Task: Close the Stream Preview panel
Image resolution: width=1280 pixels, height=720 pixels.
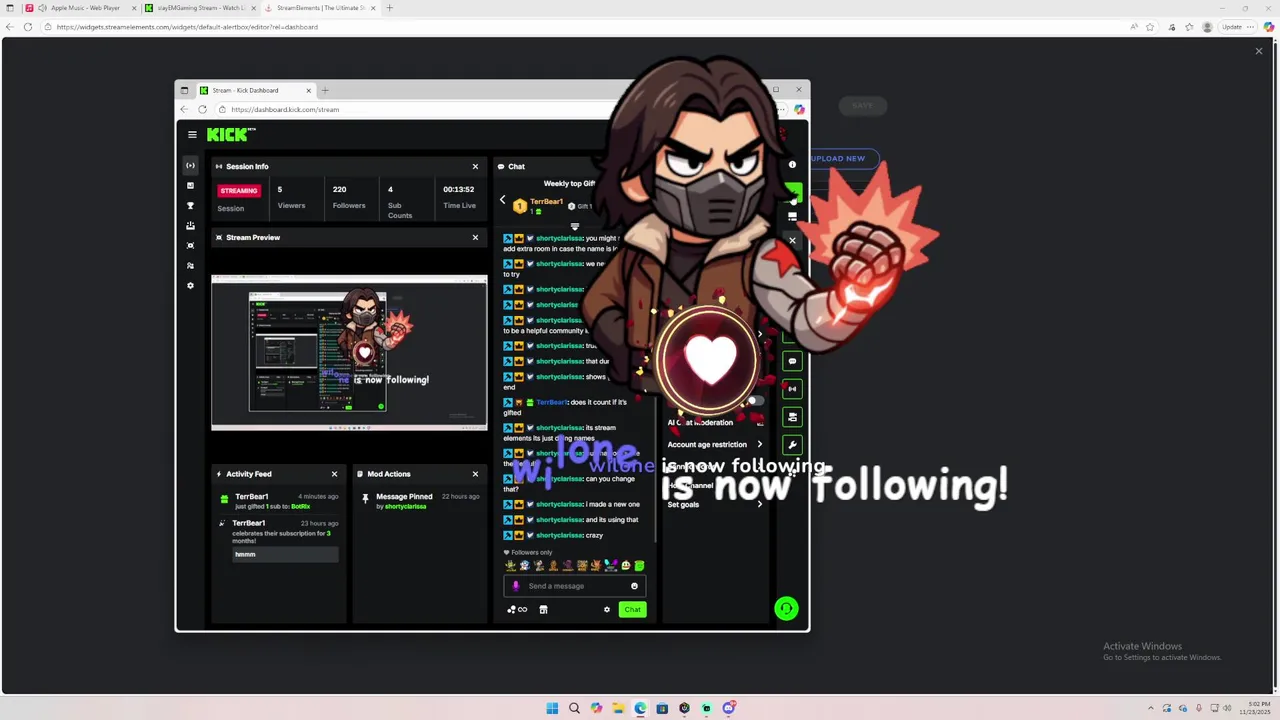Action: click(475, 237)
